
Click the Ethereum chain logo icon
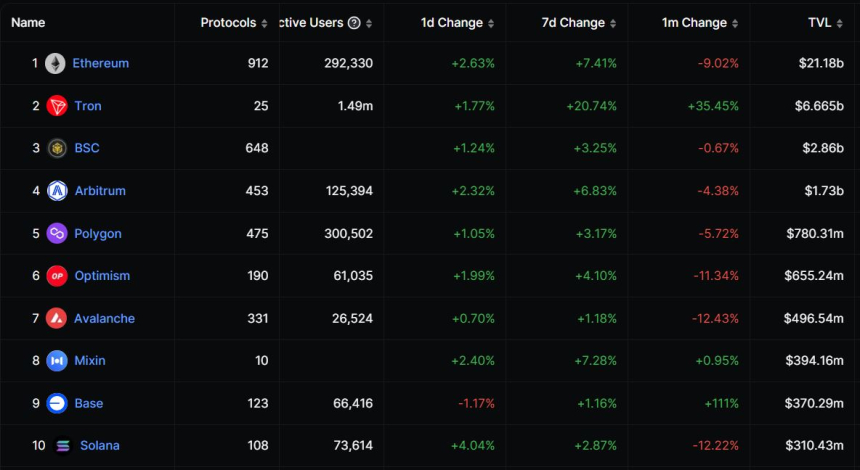(55, 63)
